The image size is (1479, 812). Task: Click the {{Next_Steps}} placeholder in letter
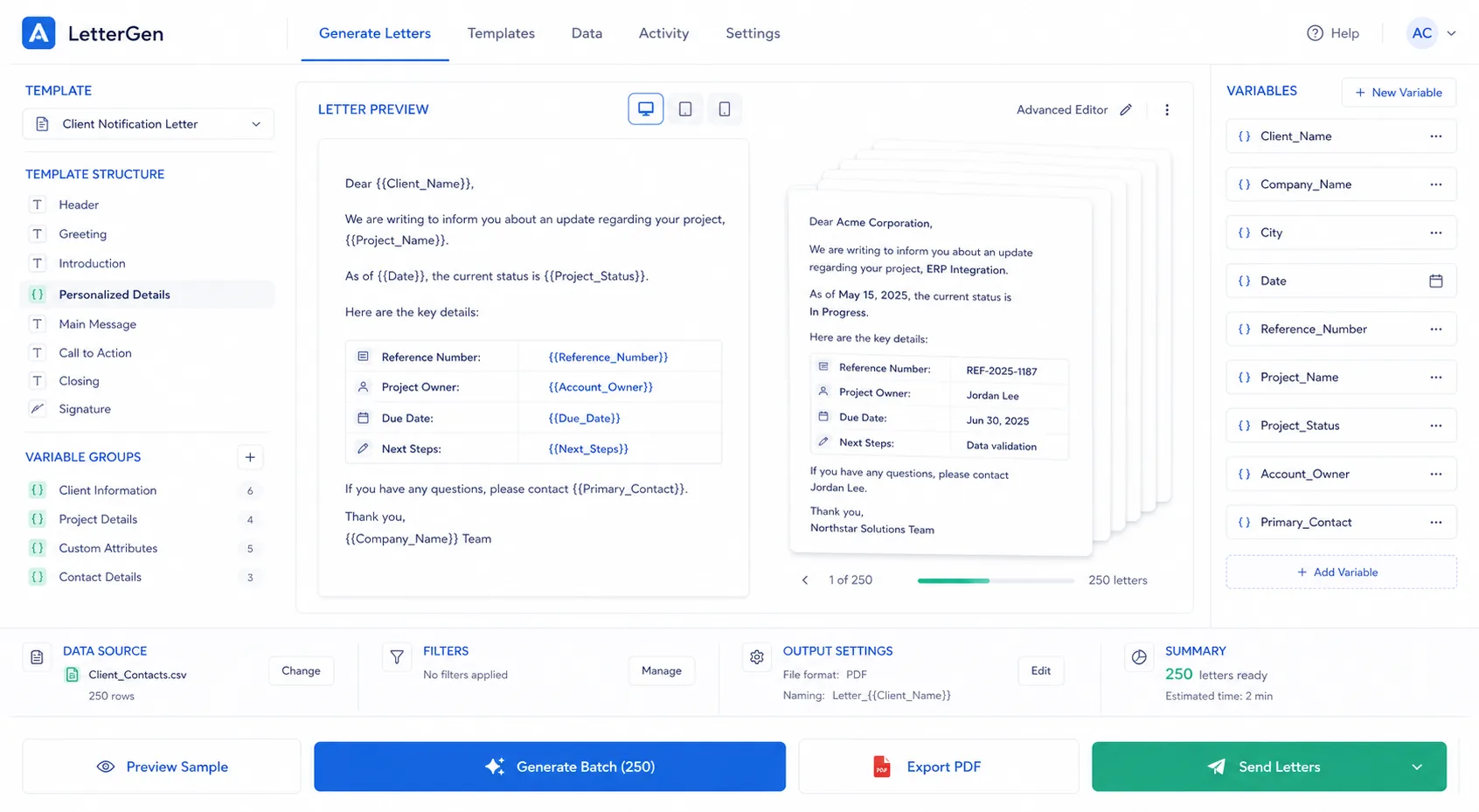pyautogui.click(x=588, y=449)
